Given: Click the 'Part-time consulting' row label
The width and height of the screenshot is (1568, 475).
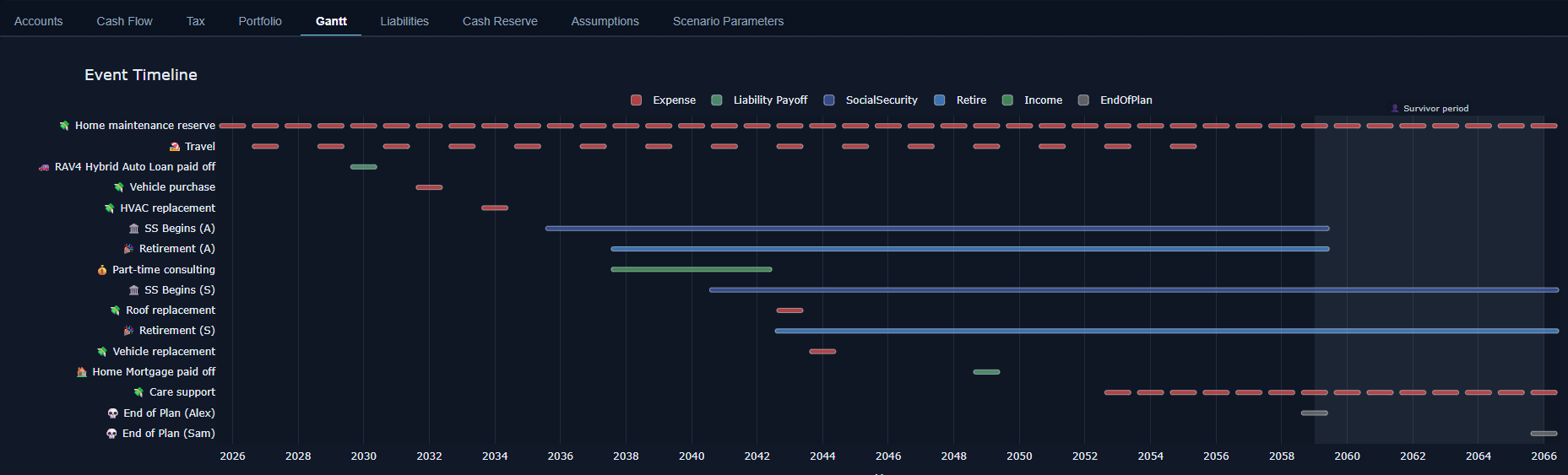Looking at the screenshot, I should click(x=164, y=270).
